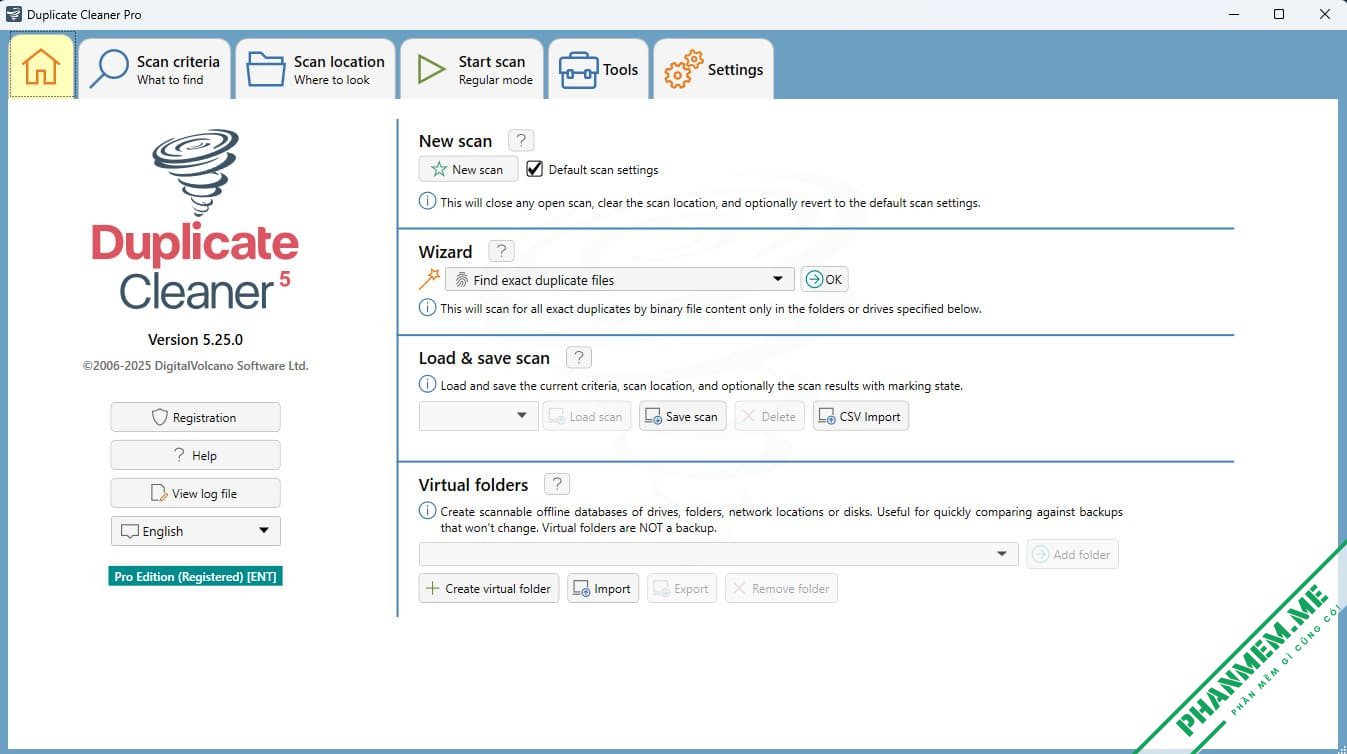This screenshot has height=754, width=1347.
Task: Click the help icon next to New scan
Action: 521,140
